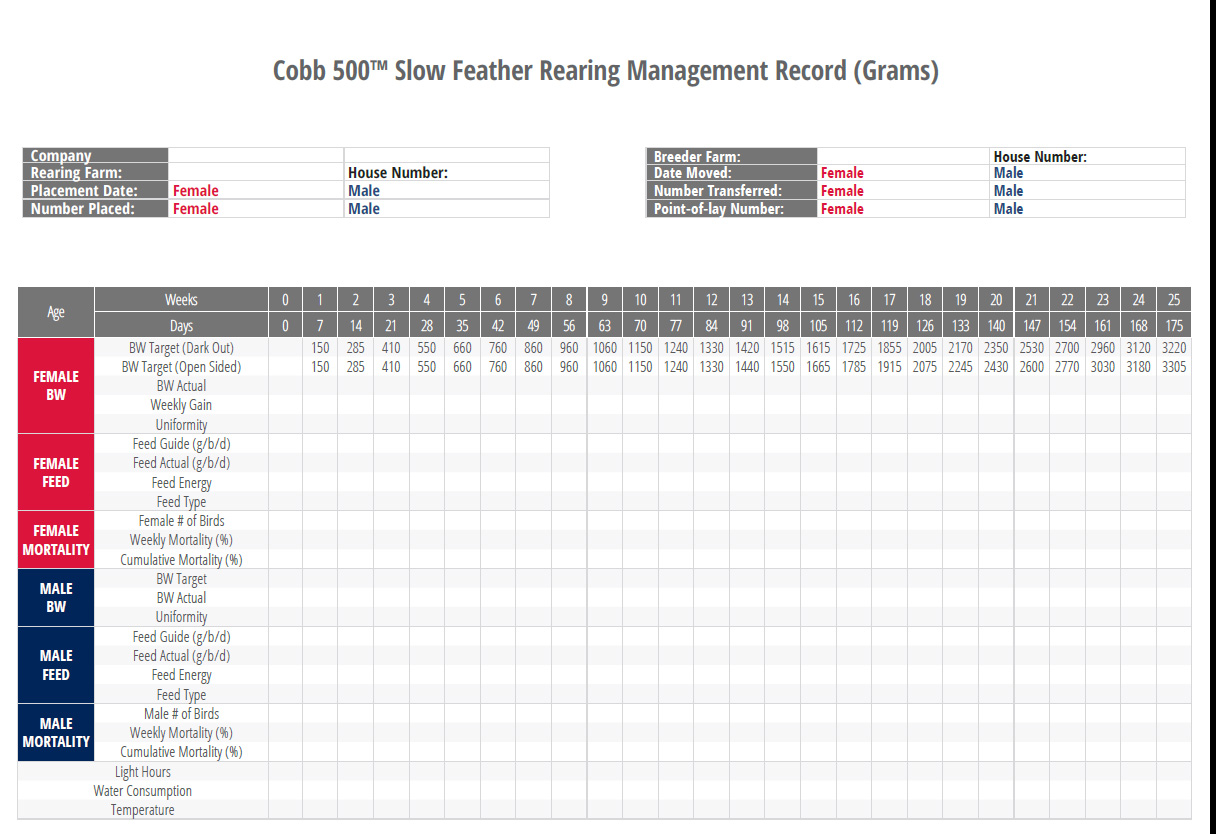Click the Breeder Farm blank field

[x=903, y=156]
